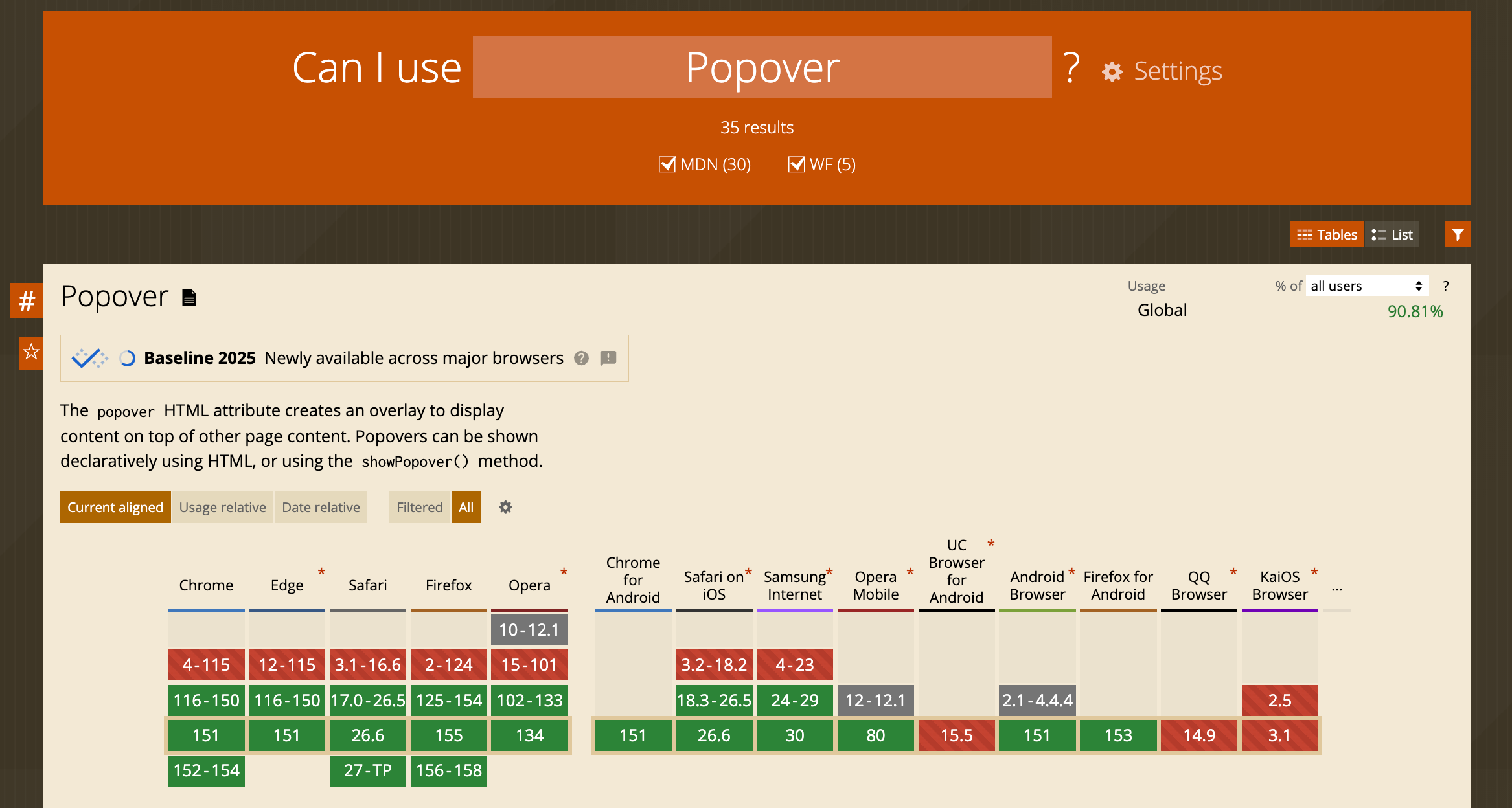Open the spec document icon next to Popover
Image resolution: width=1512 pixels, height=808 pixels.
pos(189,298)
